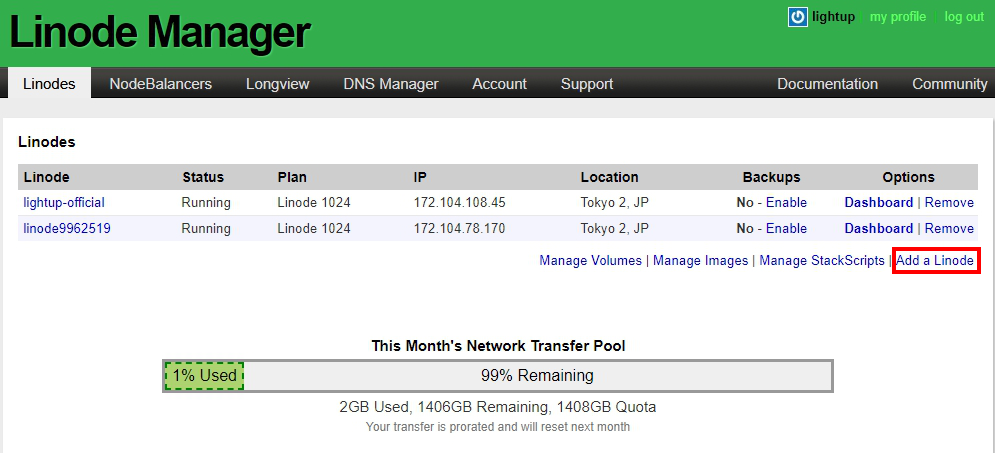Open the Linodes tab

click(x=49, y=84)
